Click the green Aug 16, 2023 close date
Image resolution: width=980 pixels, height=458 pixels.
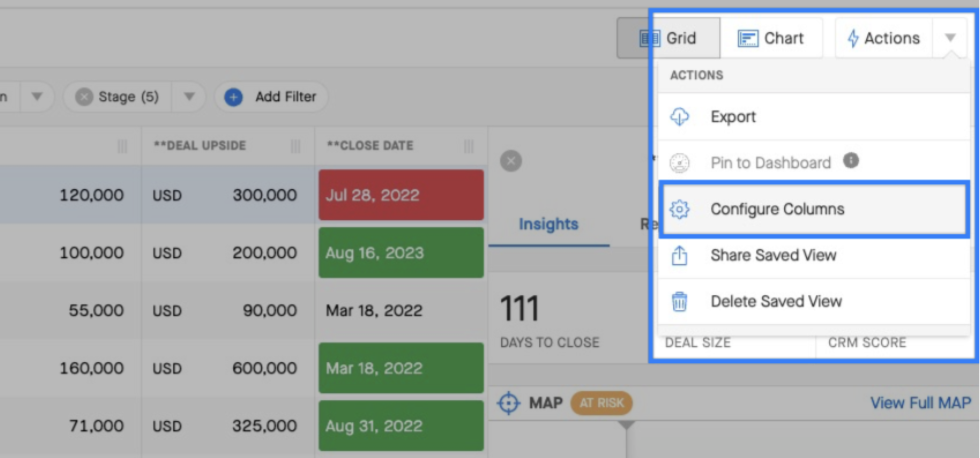[401, 252]
